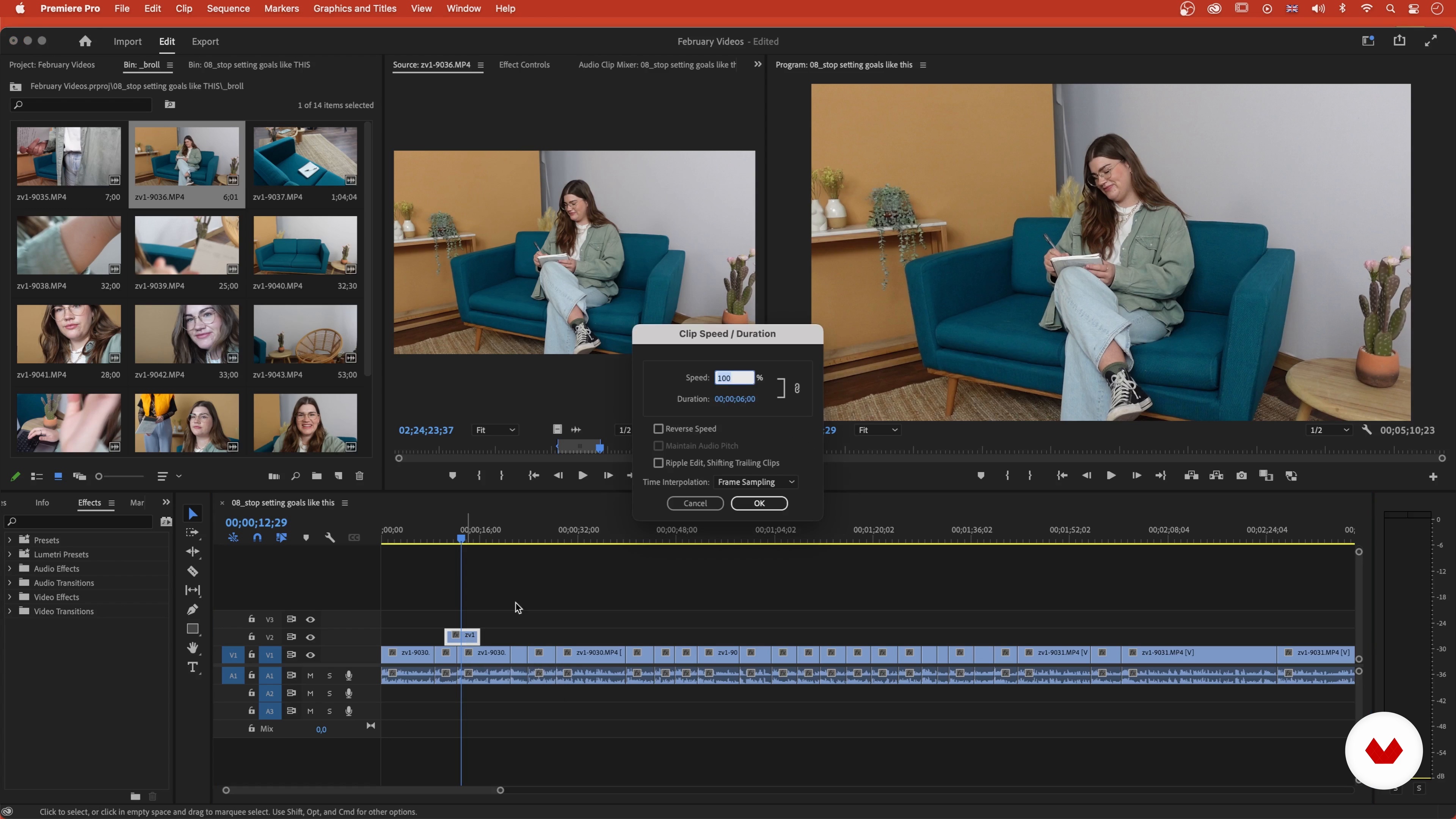Click Cancel in Clip Speed / Duration dialog
This screenshot has height=819, width=1456.
coord(695,503)
